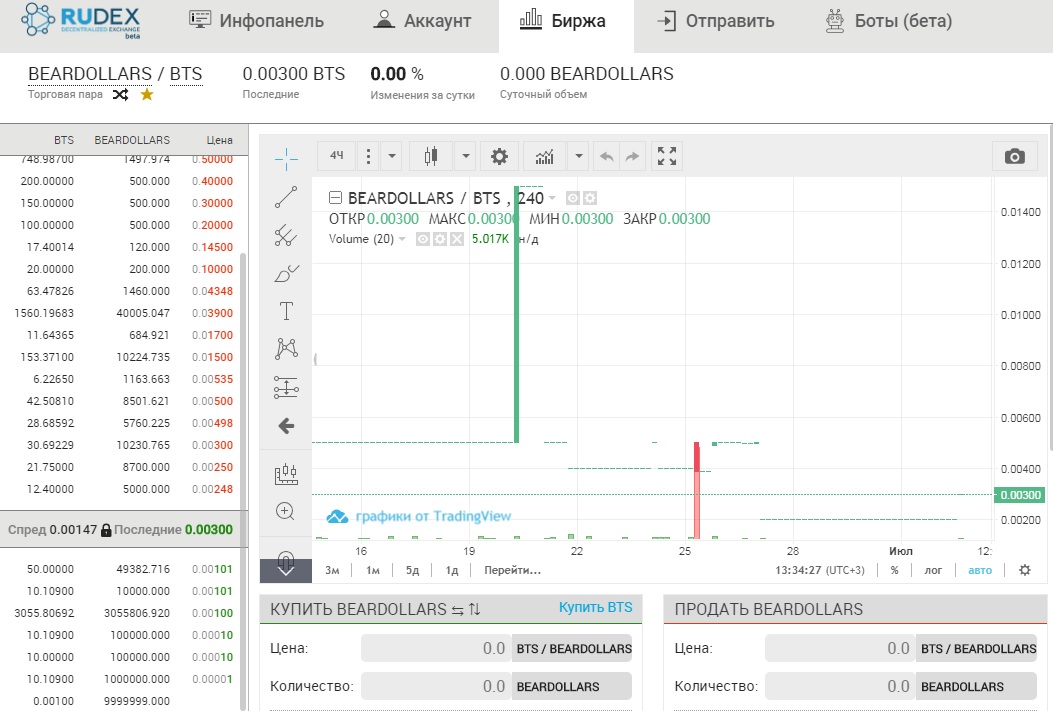Open the Аккаунт tab
This screenshot has height=711, width=1053.
click(x=422, y=21)
